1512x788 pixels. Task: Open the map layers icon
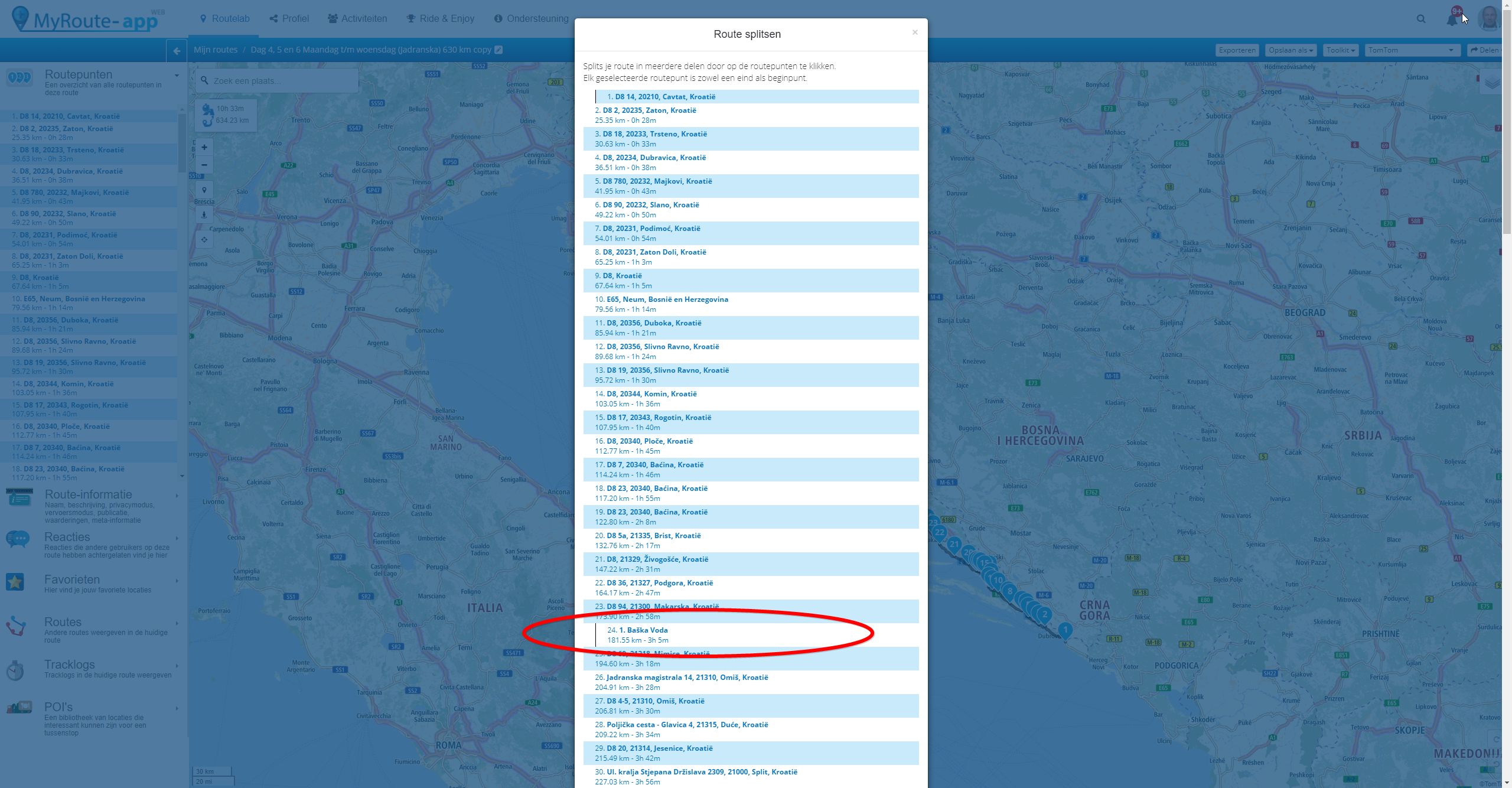[1492, 82]
